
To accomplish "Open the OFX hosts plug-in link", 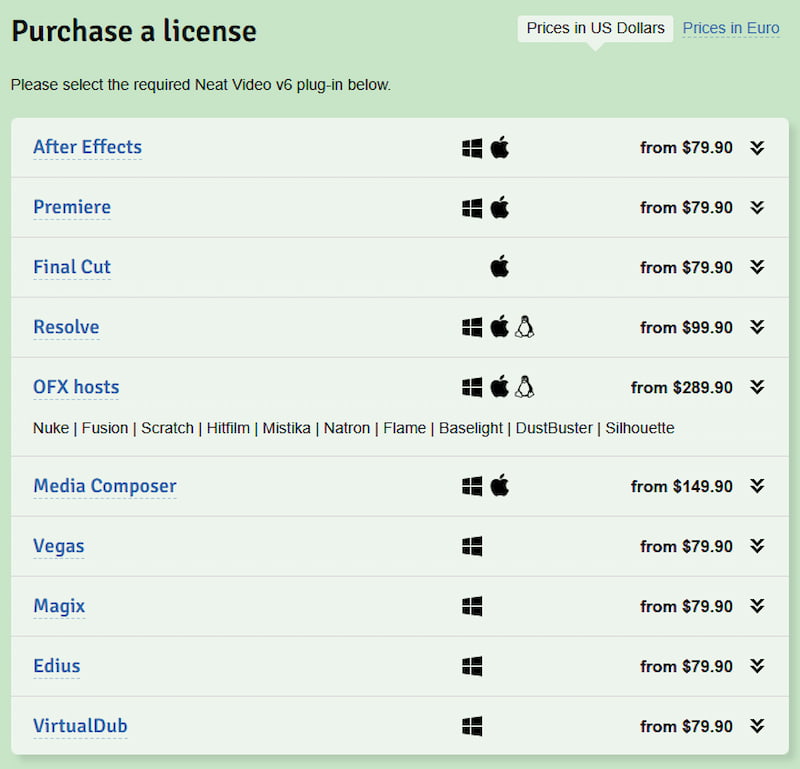I will pos(76,387).
